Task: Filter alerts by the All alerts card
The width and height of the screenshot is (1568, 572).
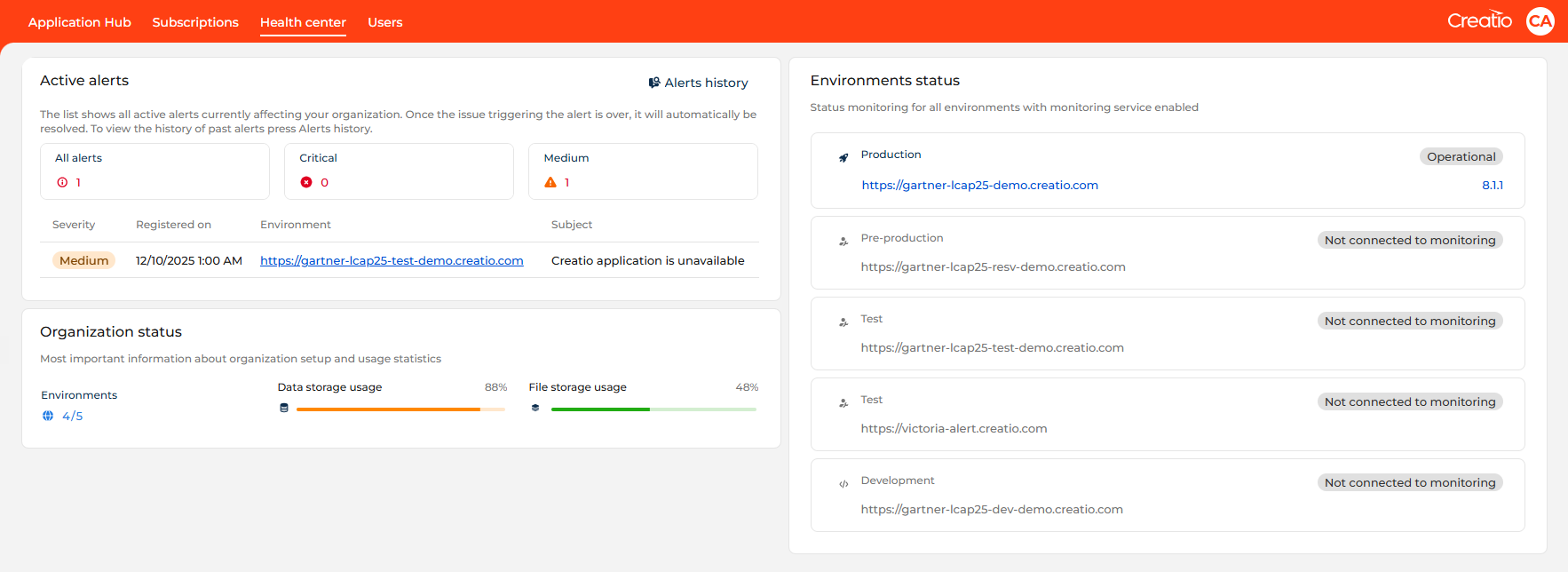Action: (x=154, y=171)
